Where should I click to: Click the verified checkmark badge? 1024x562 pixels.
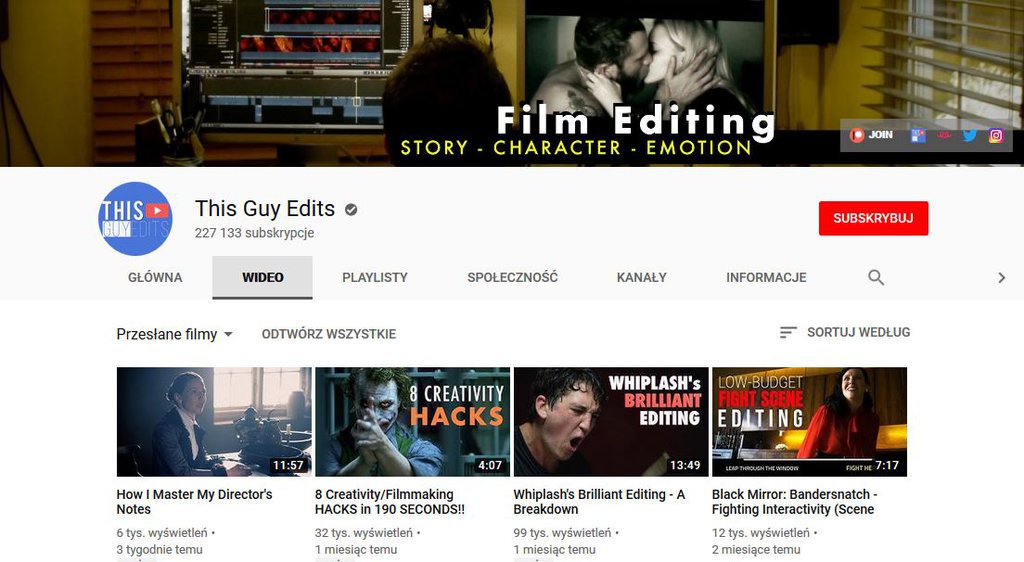coord(351,210)
